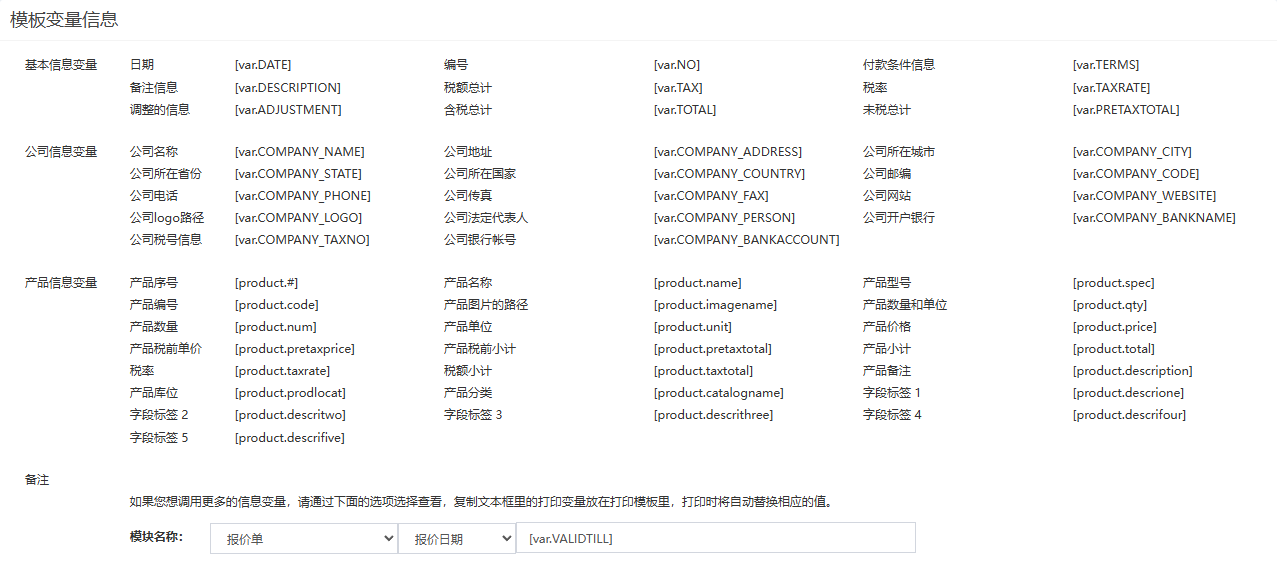This screenshot has height=574, width=1277.
Task: Select the [var.COMPANY_LOGO] variable text
Action: [299, 218]
